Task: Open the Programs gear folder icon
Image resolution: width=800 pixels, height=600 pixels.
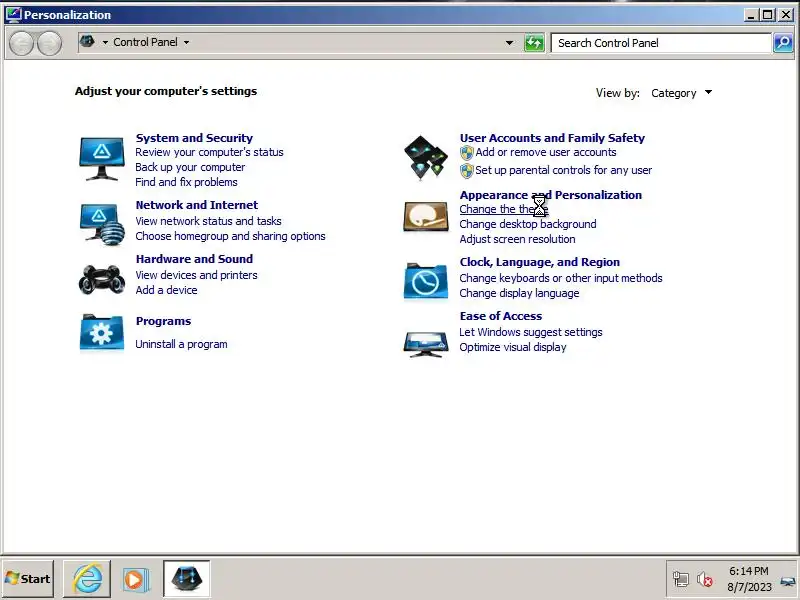Action: point(102,333)
